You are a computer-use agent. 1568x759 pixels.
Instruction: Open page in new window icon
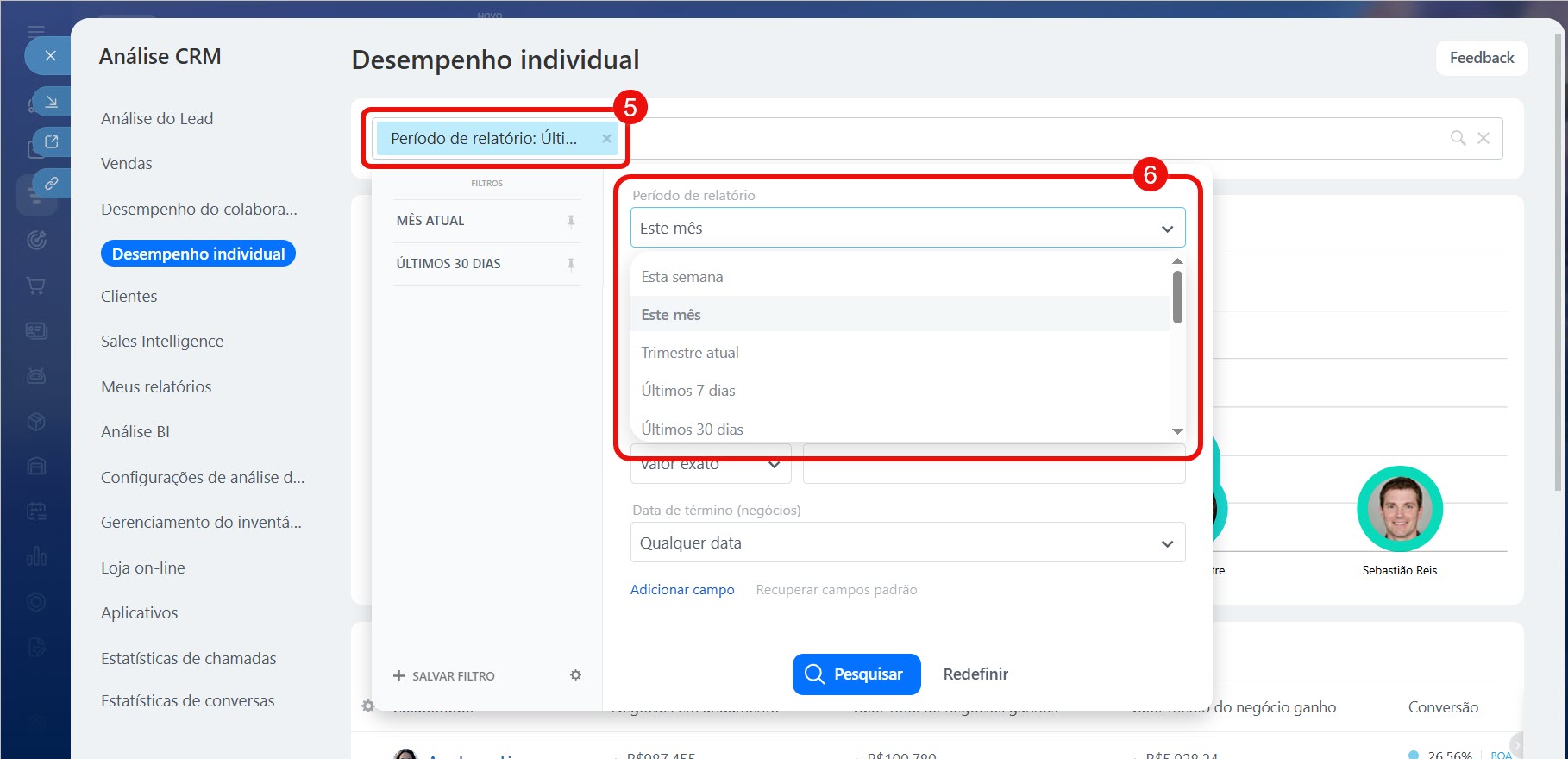tap(51, 142)
